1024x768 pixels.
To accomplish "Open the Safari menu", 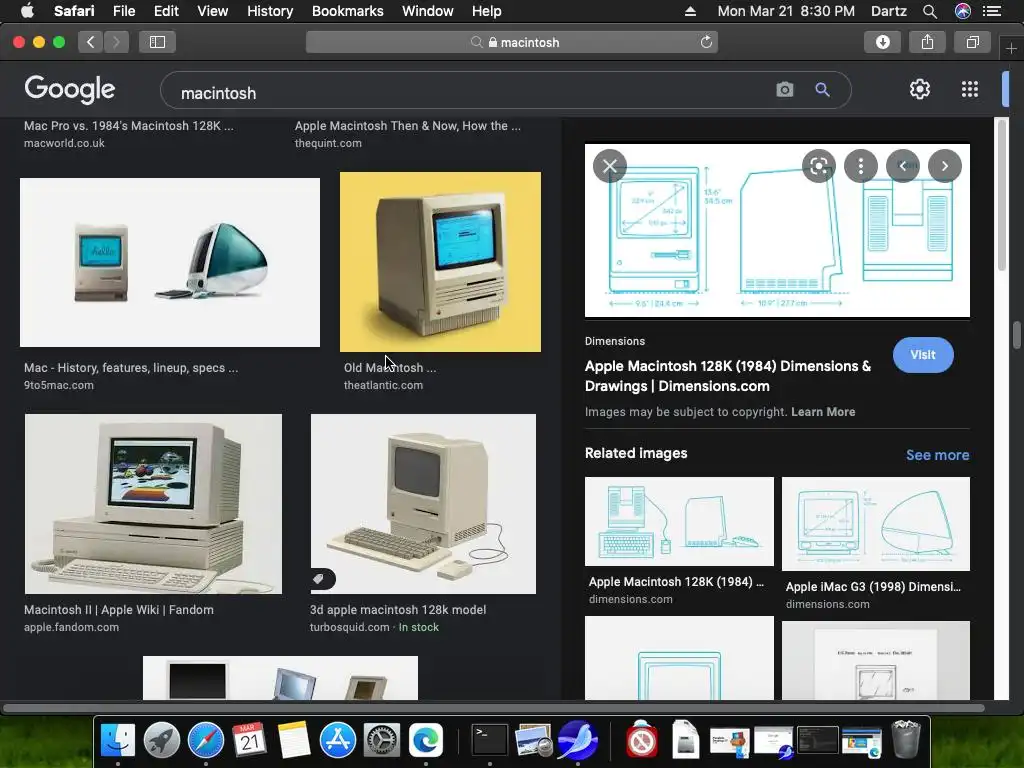I will tap(74, 11).
